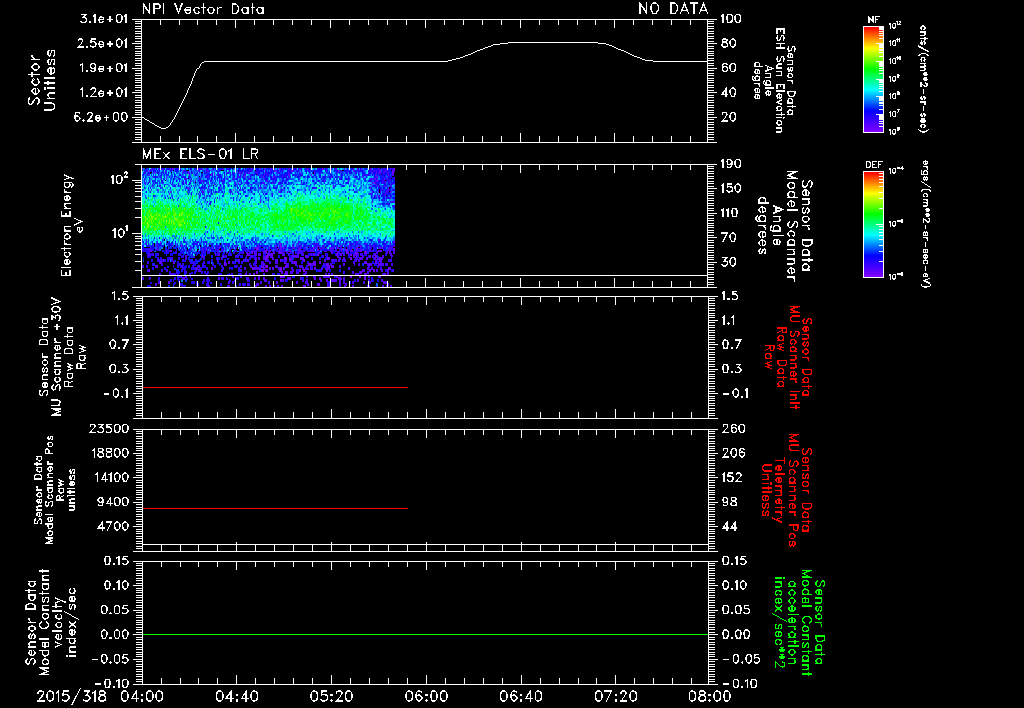
Task: Click the 80 degree tick on Sun elevation axis
Action: pyautogui.click(x=728, y=43)
